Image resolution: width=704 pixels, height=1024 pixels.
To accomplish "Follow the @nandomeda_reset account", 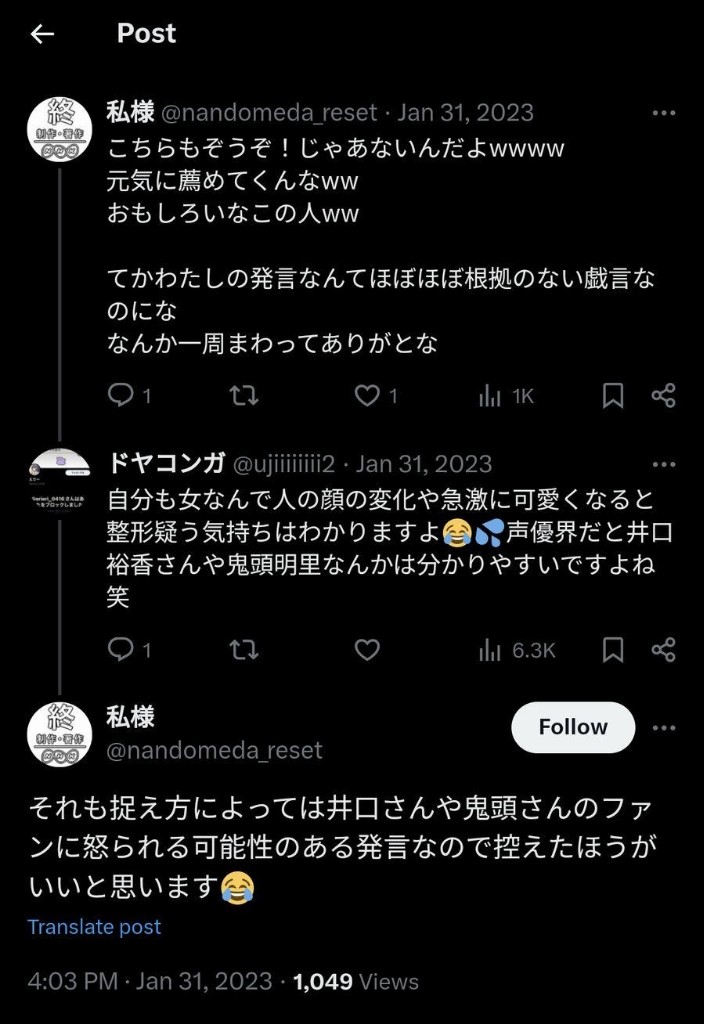I will coord(573,727).
